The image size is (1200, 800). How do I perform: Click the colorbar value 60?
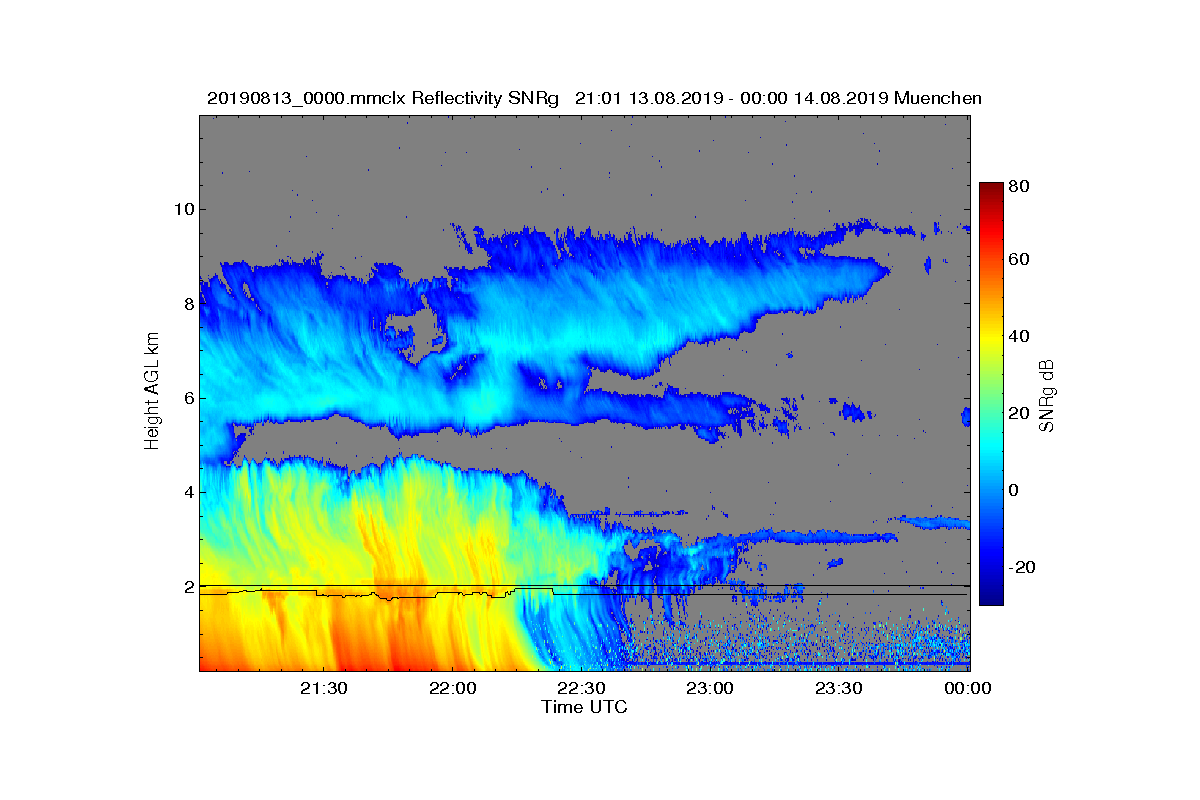click(x=1020, y=260)
